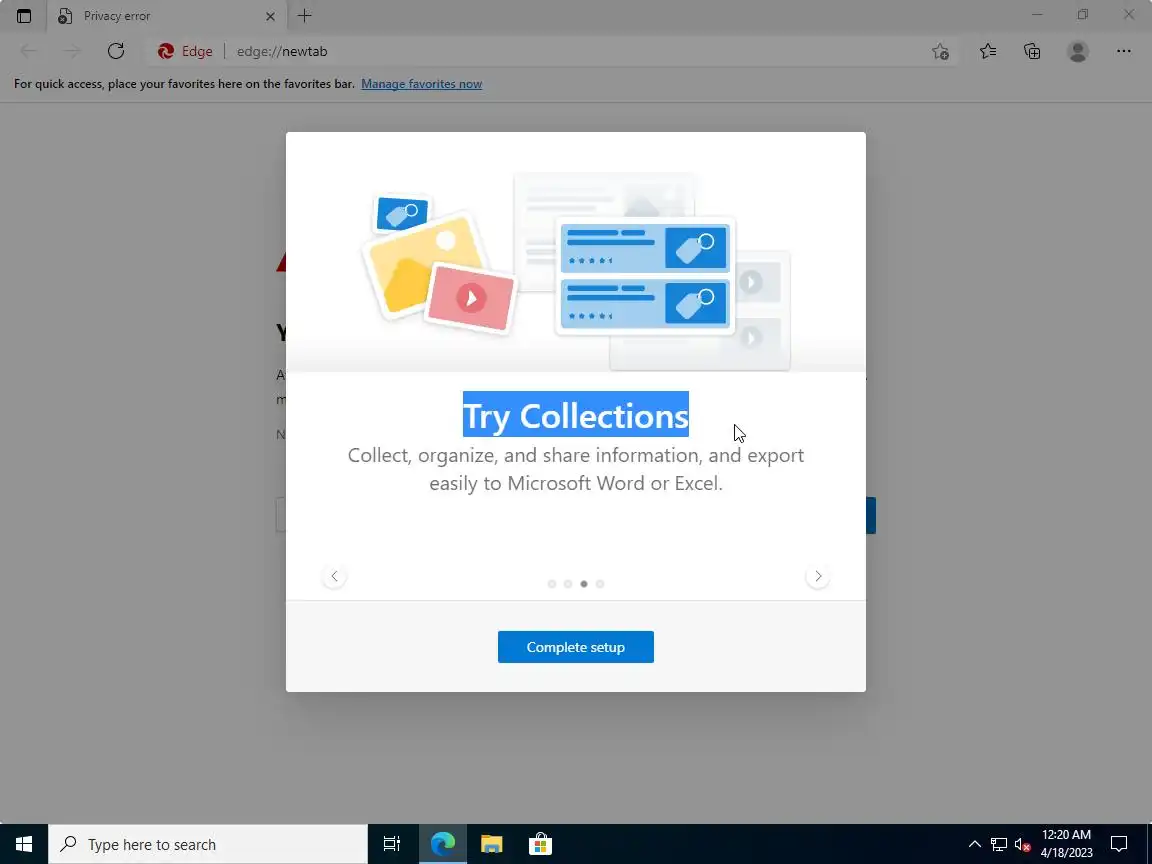The image size is (1152, 864).
Task: Select the third active carousel dot
Action: click(584, 584)
